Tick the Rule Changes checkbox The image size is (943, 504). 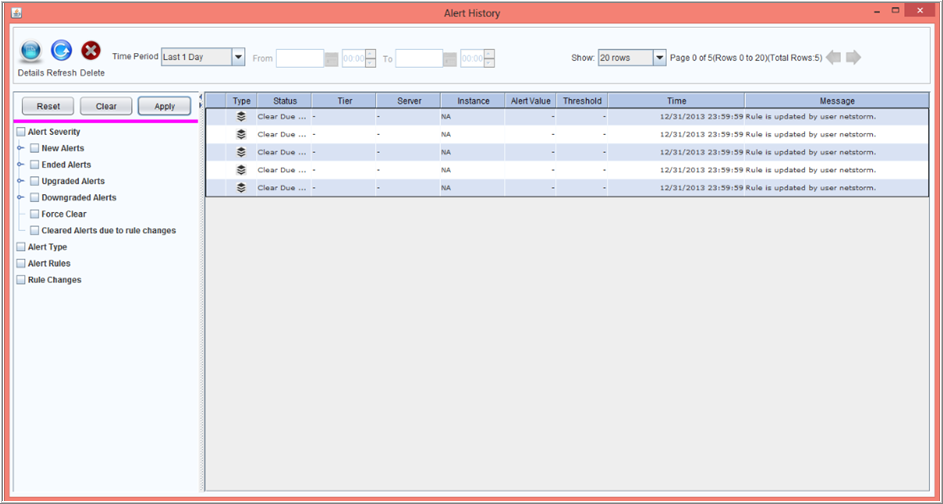pos(20,280)
